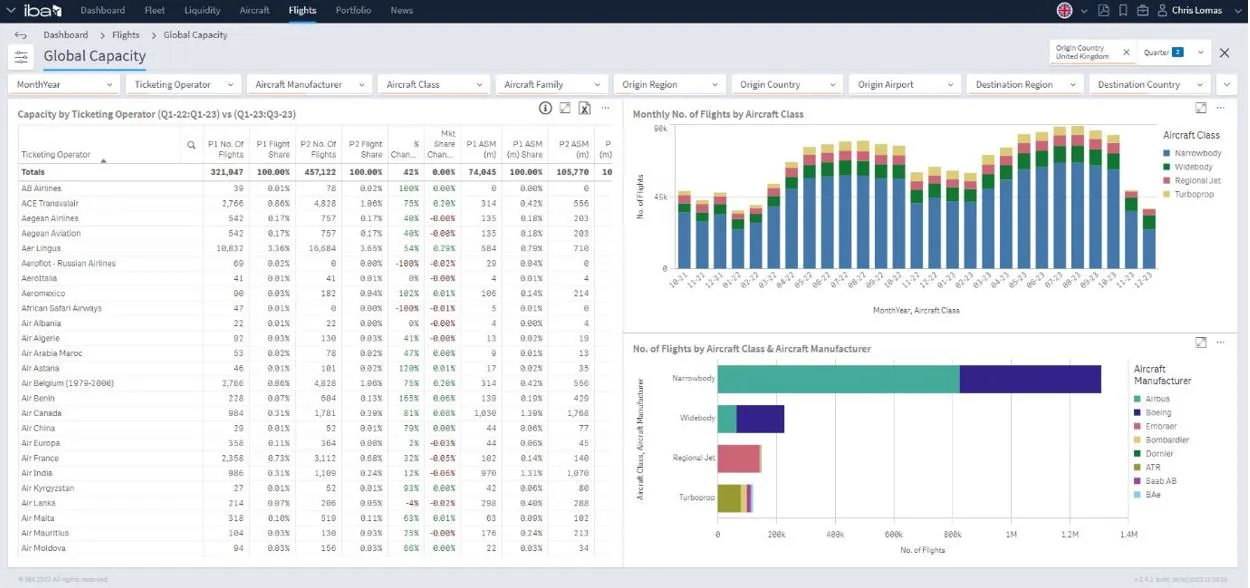Screen dimensions: 1250x588
Task: Click the bookmark icon in the top bar
Action: tap(1122, 10)
